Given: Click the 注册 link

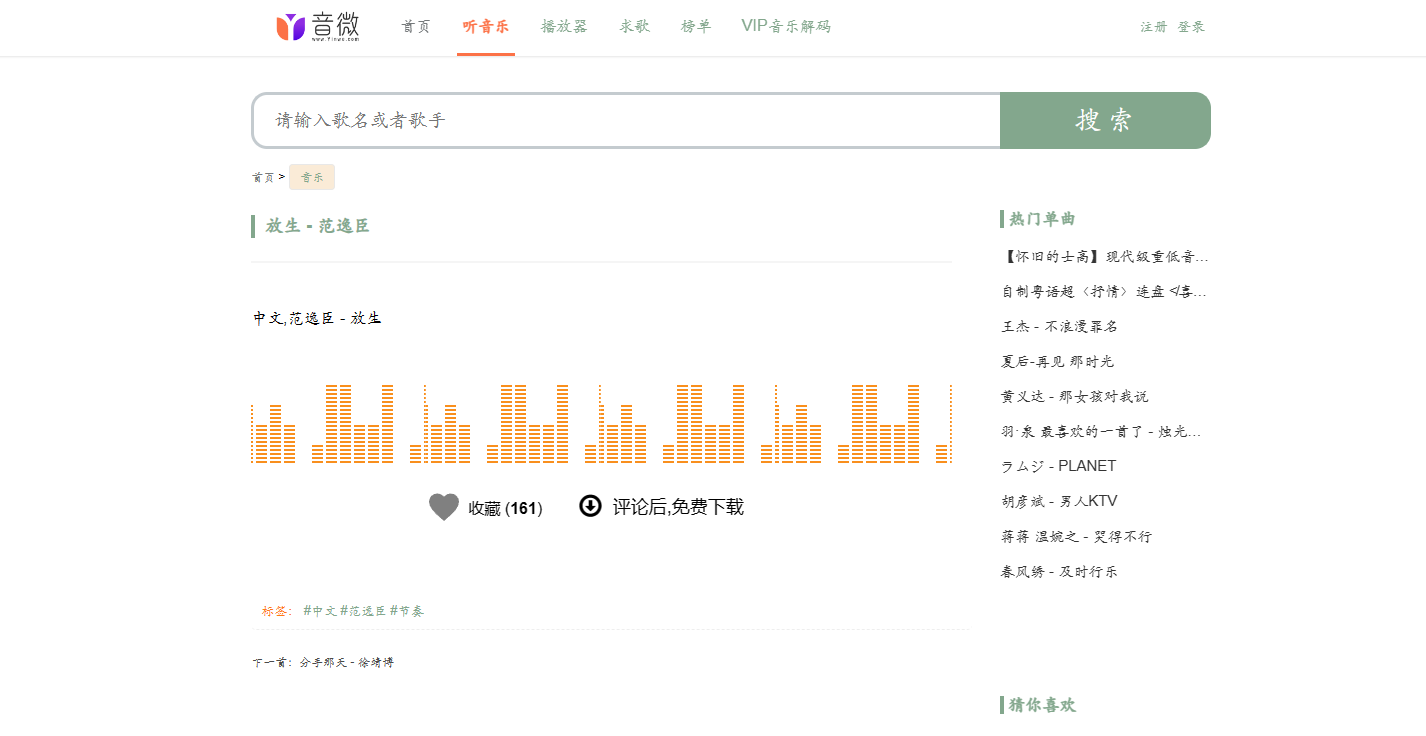Looking at the screenshot, I should 1153,27.
